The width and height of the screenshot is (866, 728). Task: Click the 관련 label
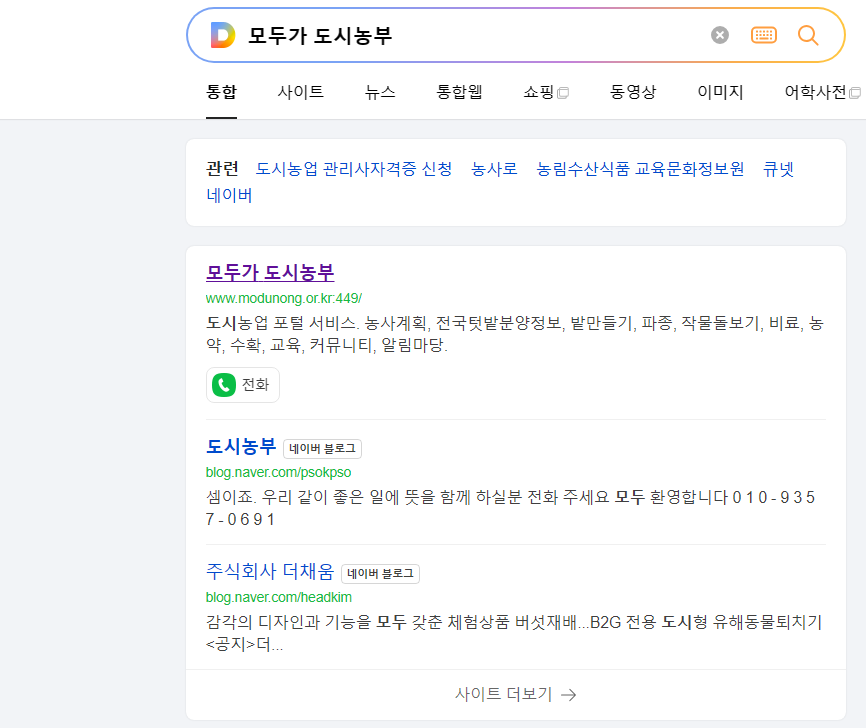point(222,169)
